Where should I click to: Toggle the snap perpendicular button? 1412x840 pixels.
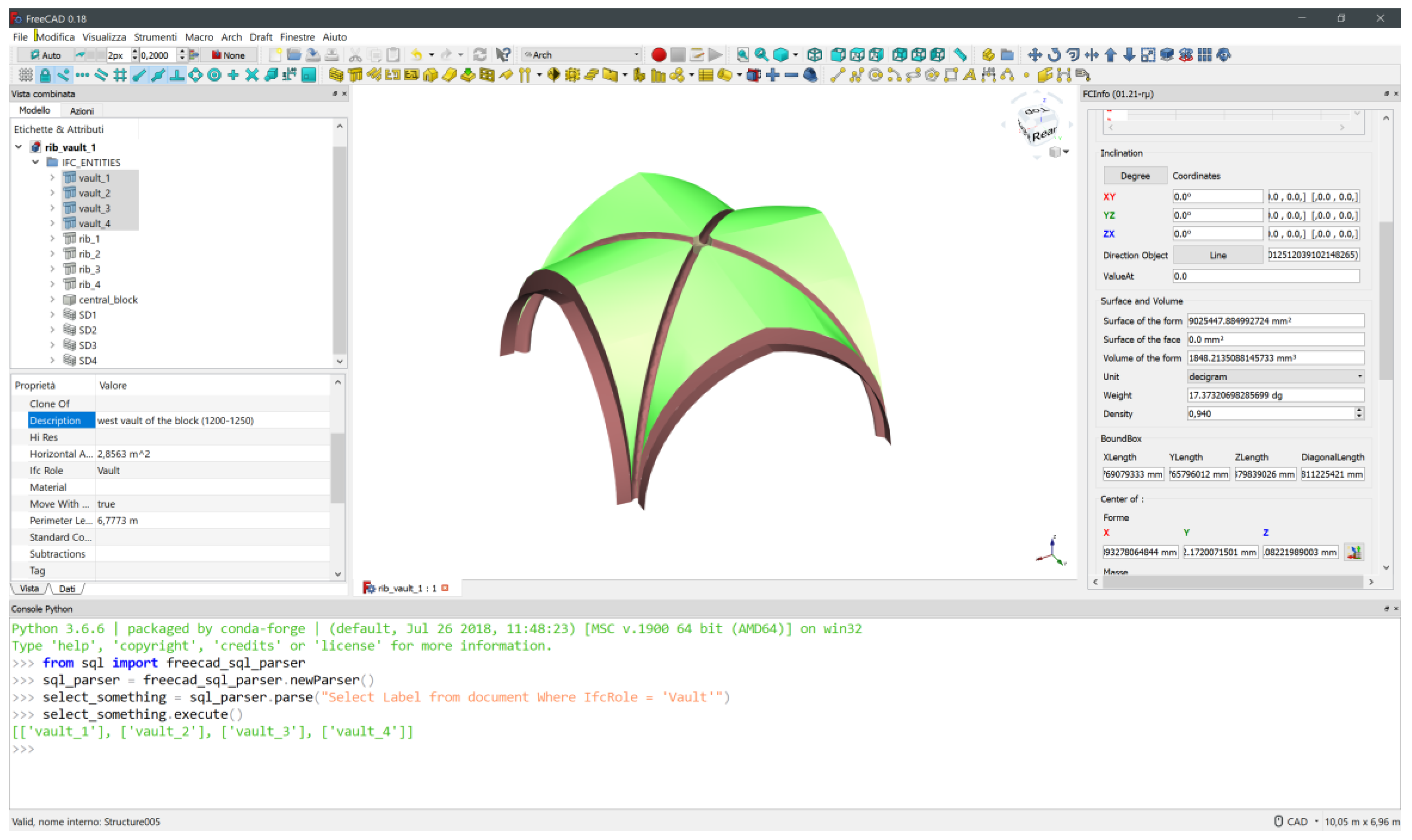177,75
